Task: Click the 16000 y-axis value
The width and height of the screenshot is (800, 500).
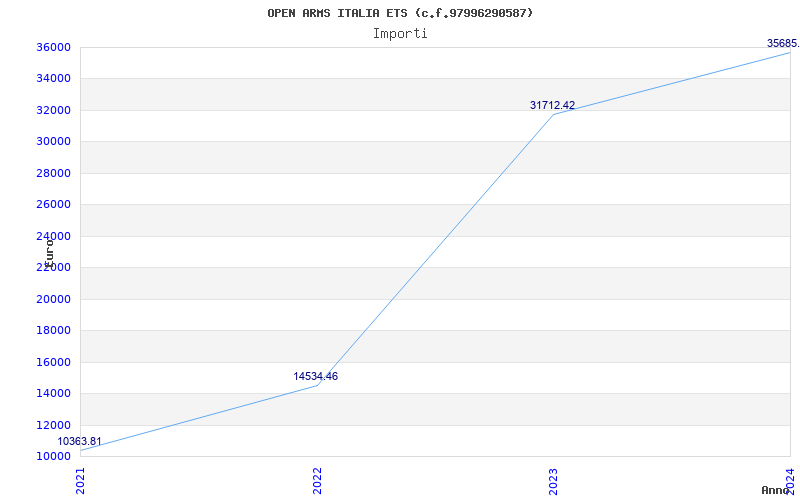Action: [x=53, y=362]
